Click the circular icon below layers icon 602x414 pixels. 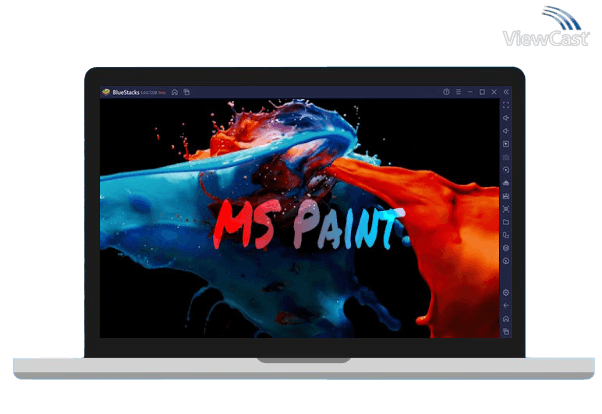point(506,261)
